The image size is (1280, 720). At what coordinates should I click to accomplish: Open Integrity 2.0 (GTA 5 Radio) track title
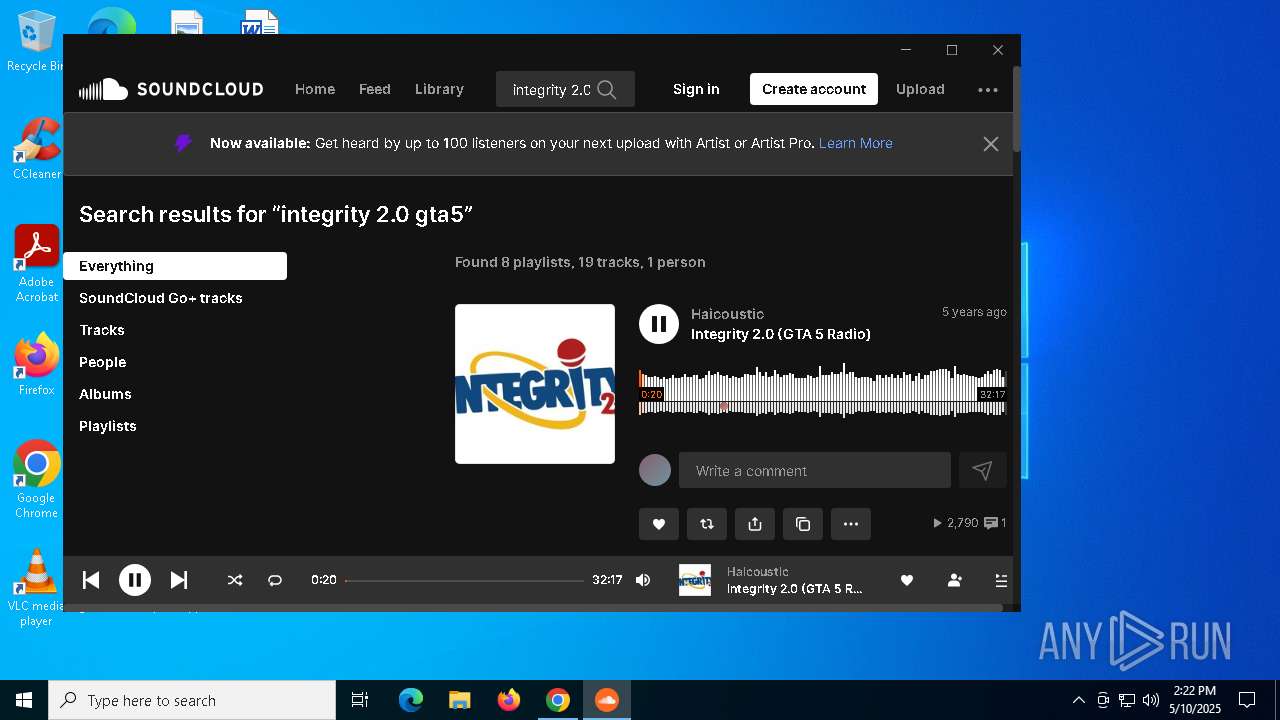pos(781,334)
